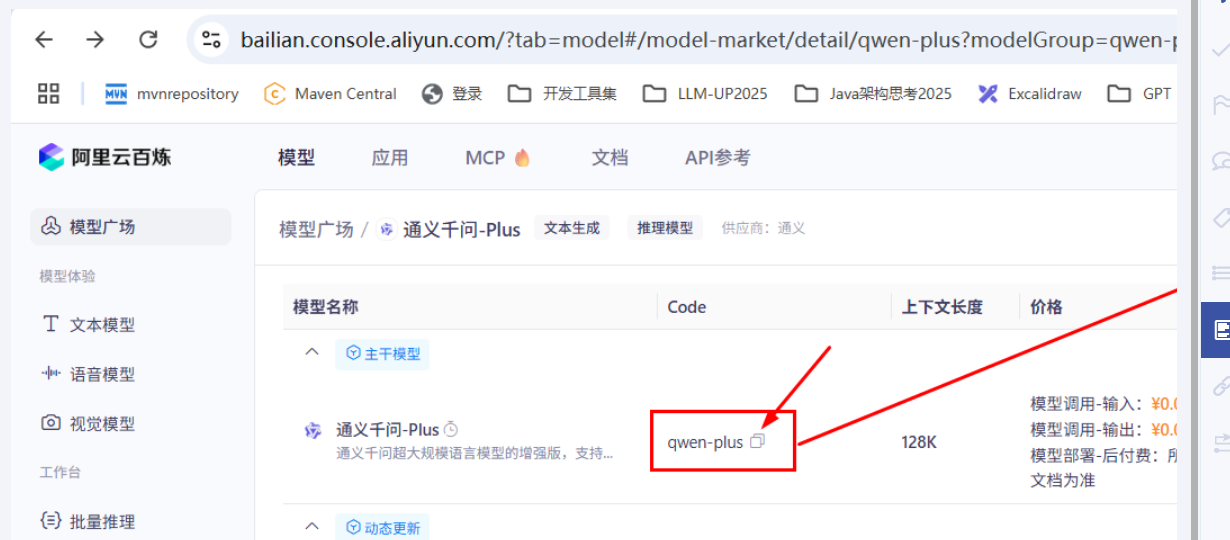The height and width of the screenshot is (540, 1230).
Task: Click the 价格 column header
Action: point(1046,307)
